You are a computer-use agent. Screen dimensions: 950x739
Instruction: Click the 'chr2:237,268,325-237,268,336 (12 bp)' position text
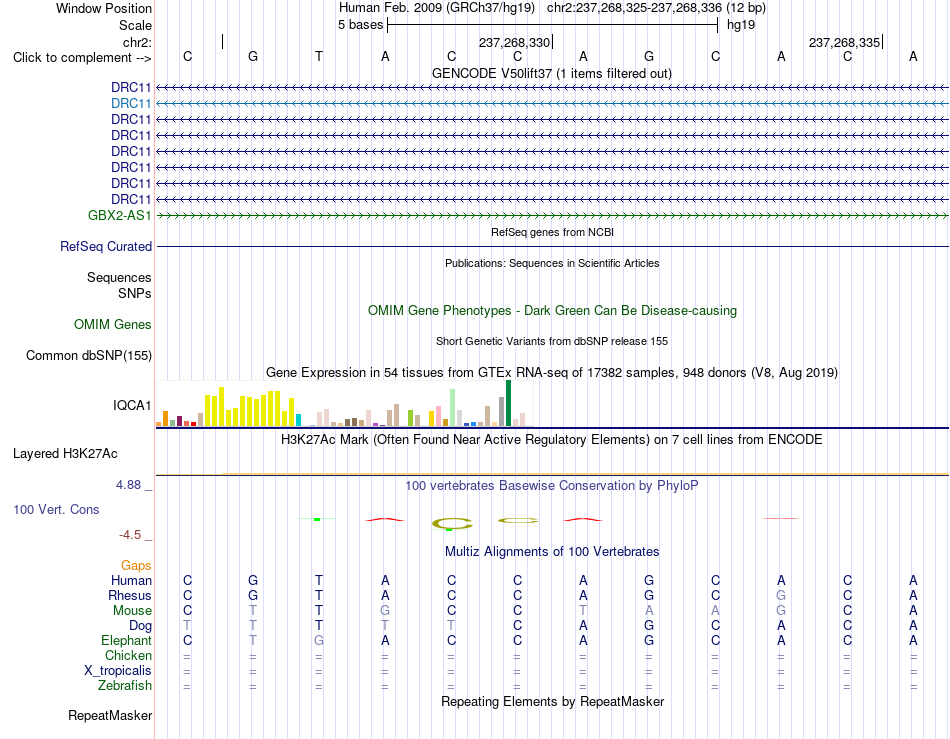[x=656, y=8]
